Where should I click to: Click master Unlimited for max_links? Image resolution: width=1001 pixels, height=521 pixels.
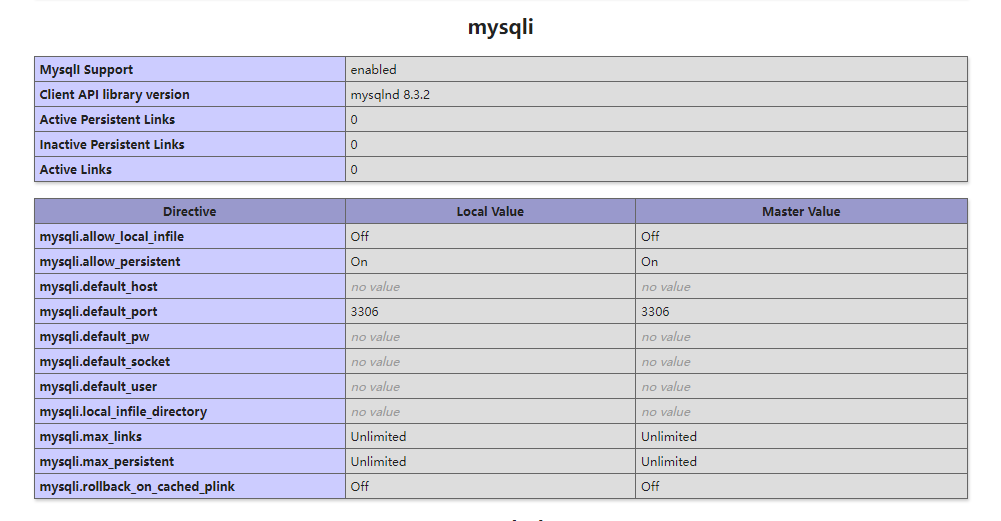point(669,436)
